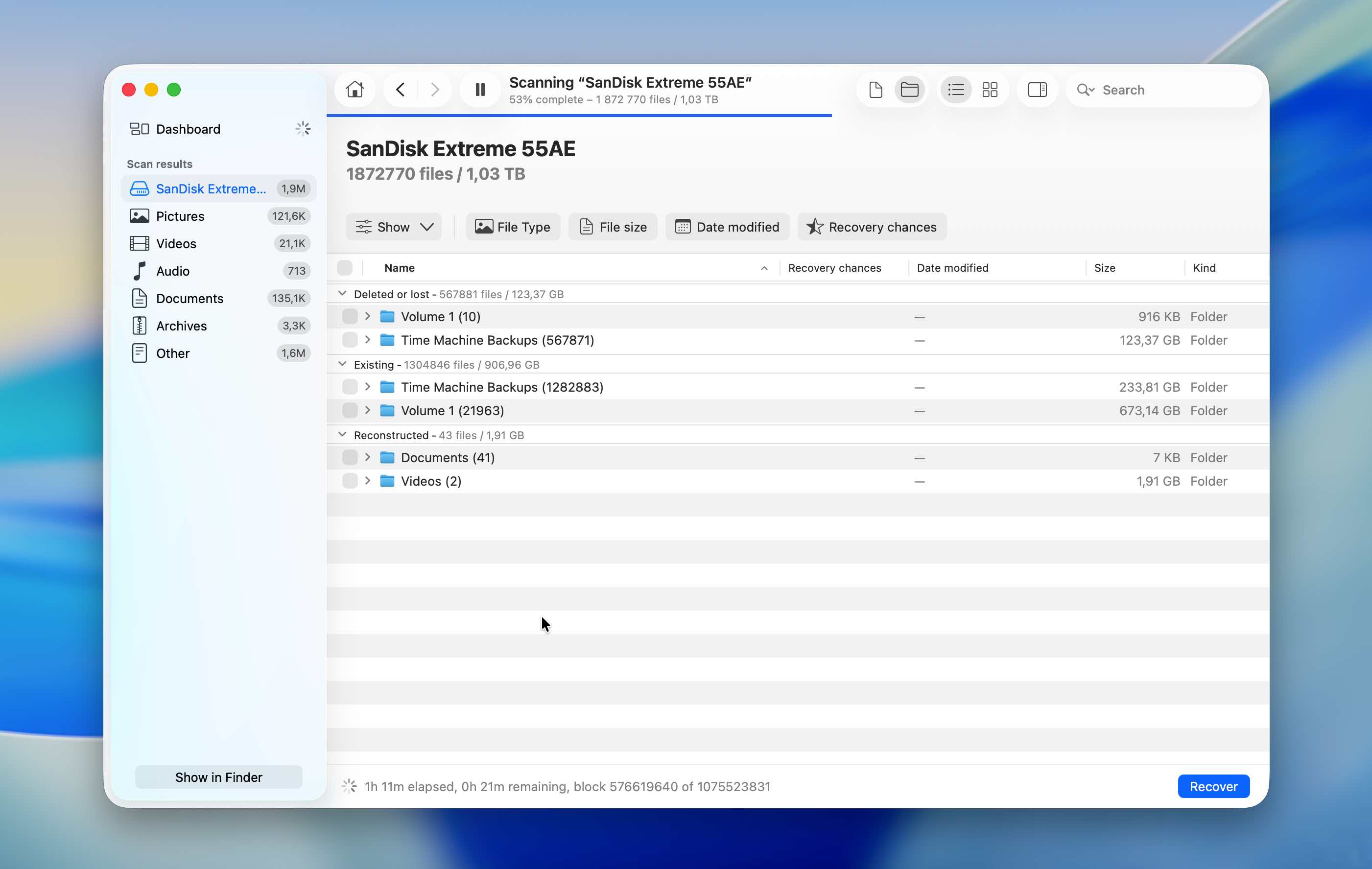Screen dimensions: 1372x869
Task: Select the Pictures category
Action: click(180, 216)
